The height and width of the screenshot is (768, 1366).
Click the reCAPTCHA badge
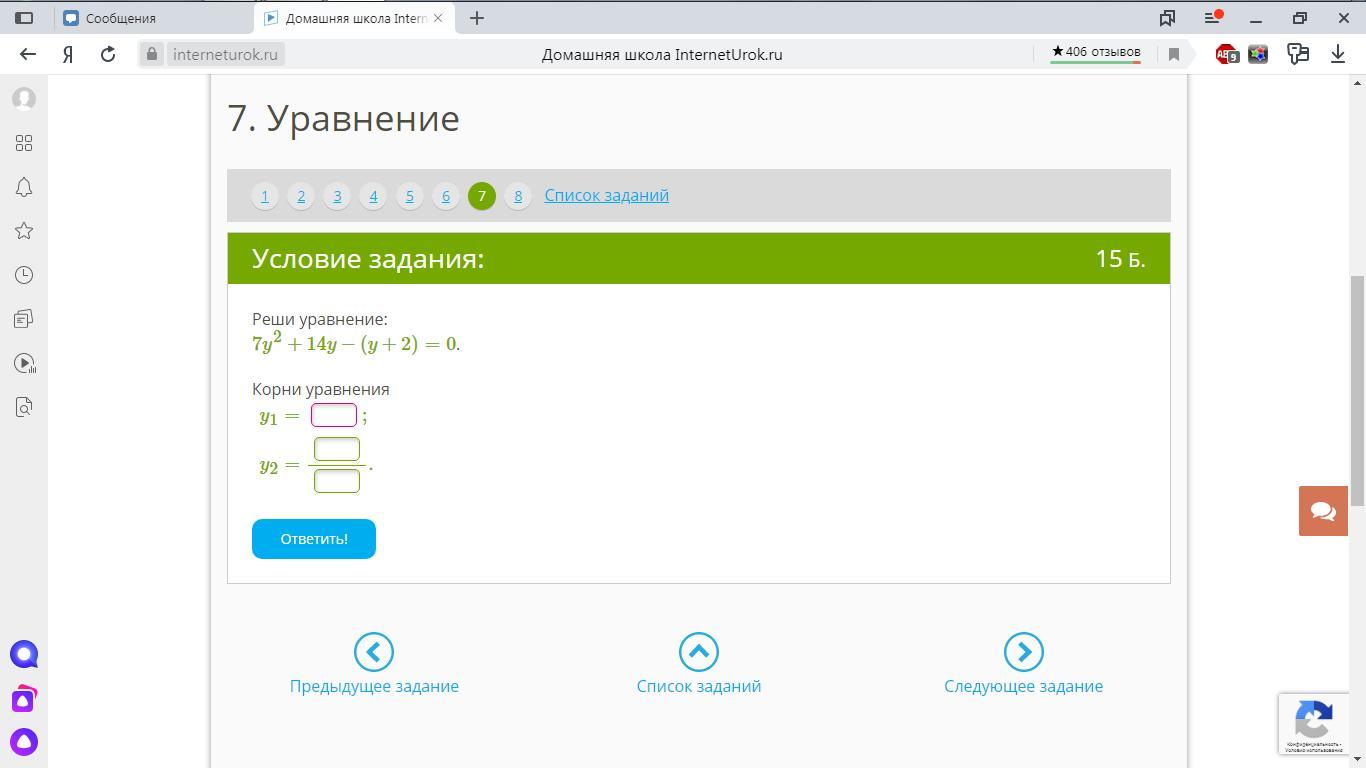pos(1314,724)
